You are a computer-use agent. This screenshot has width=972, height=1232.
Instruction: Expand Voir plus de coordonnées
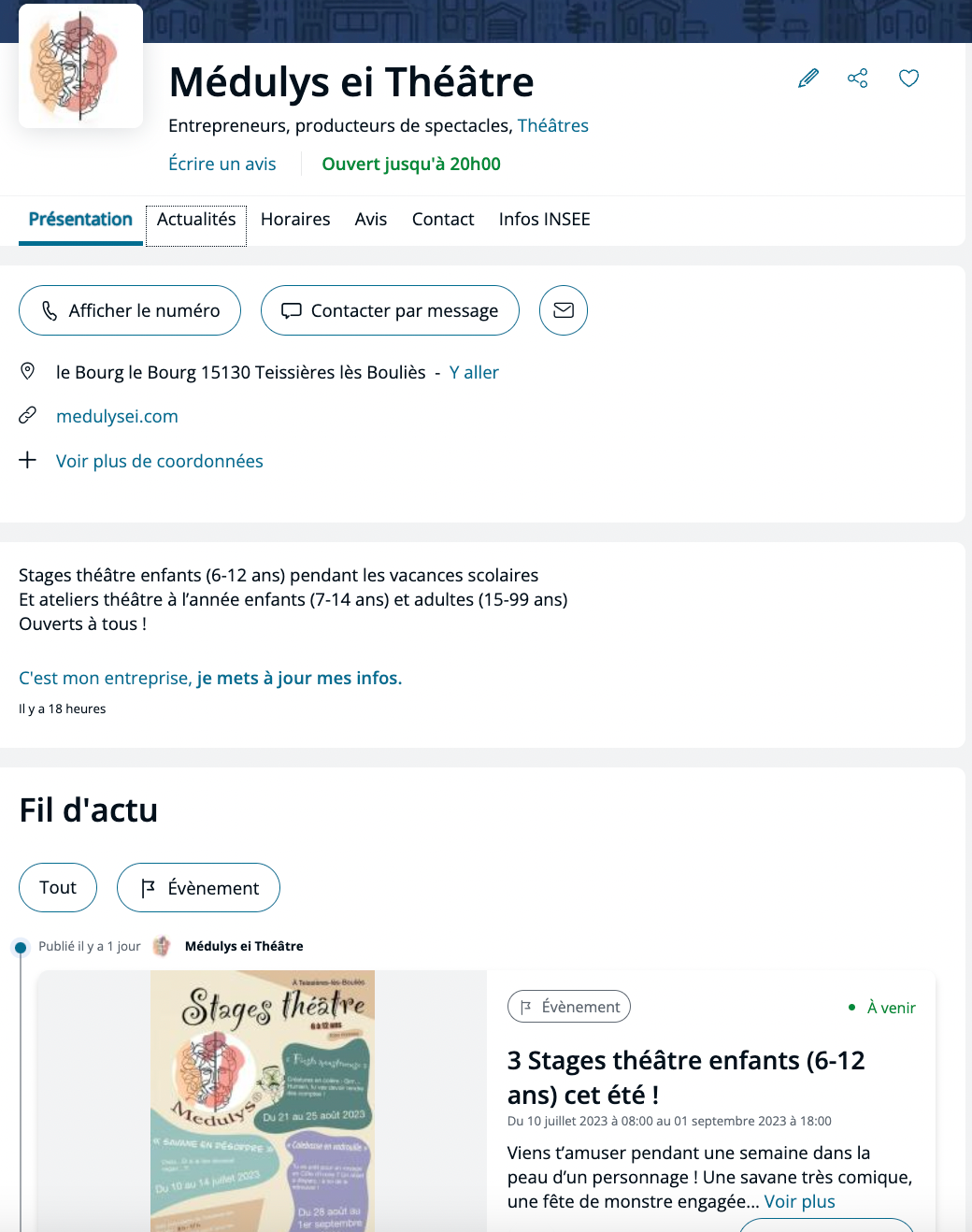pos(160,461)
